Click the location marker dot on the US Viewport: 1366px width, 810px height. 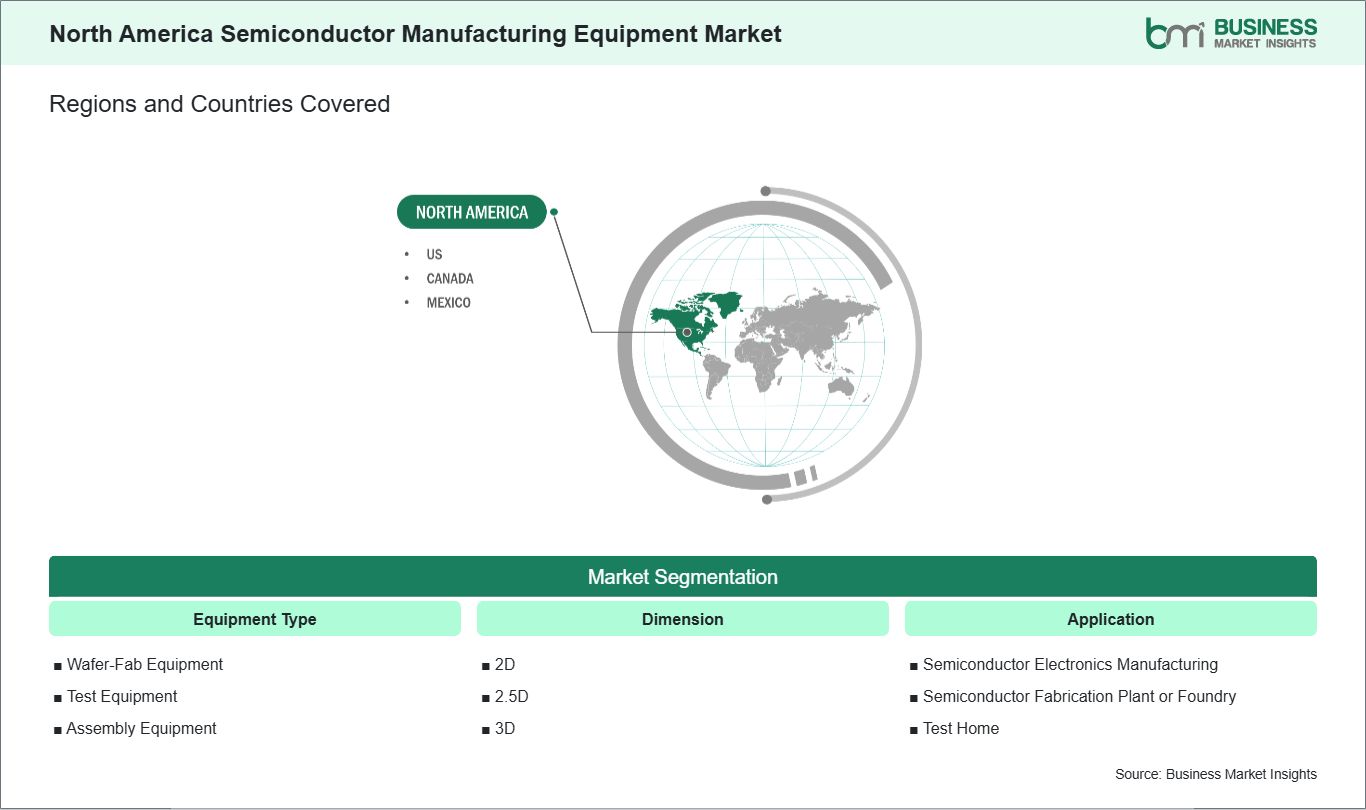pos(687,332)
